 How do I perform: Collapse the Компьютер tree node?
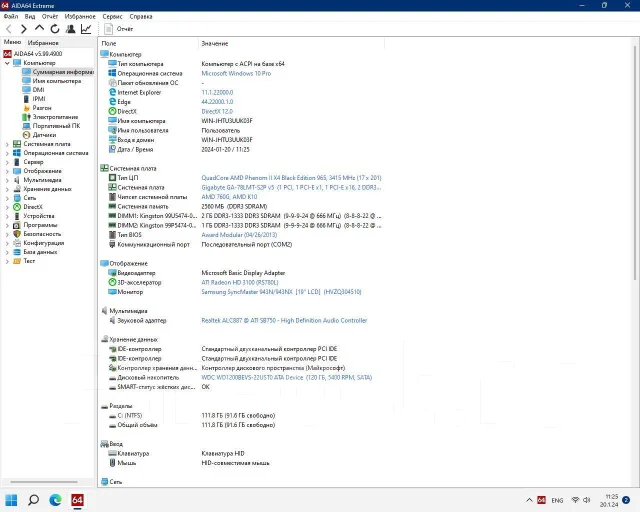[x=7, y=63]
